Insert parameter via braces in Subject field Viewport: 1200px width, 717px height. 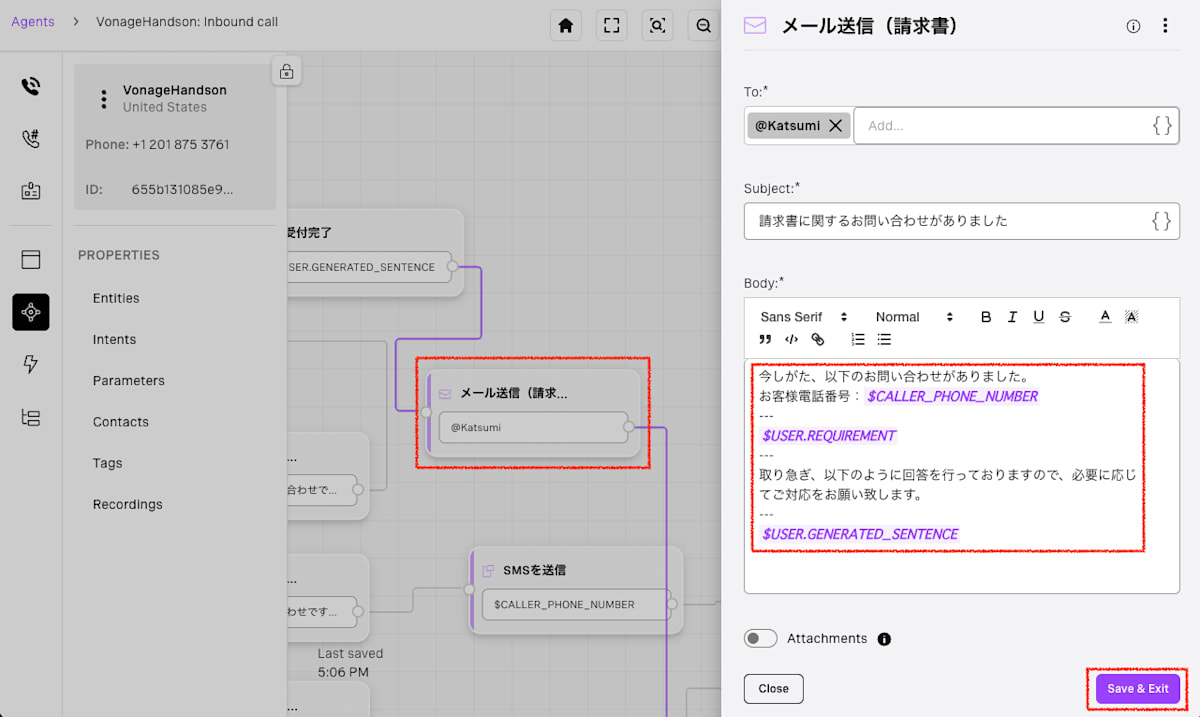pyautogui.click(x=1161, y=221)
